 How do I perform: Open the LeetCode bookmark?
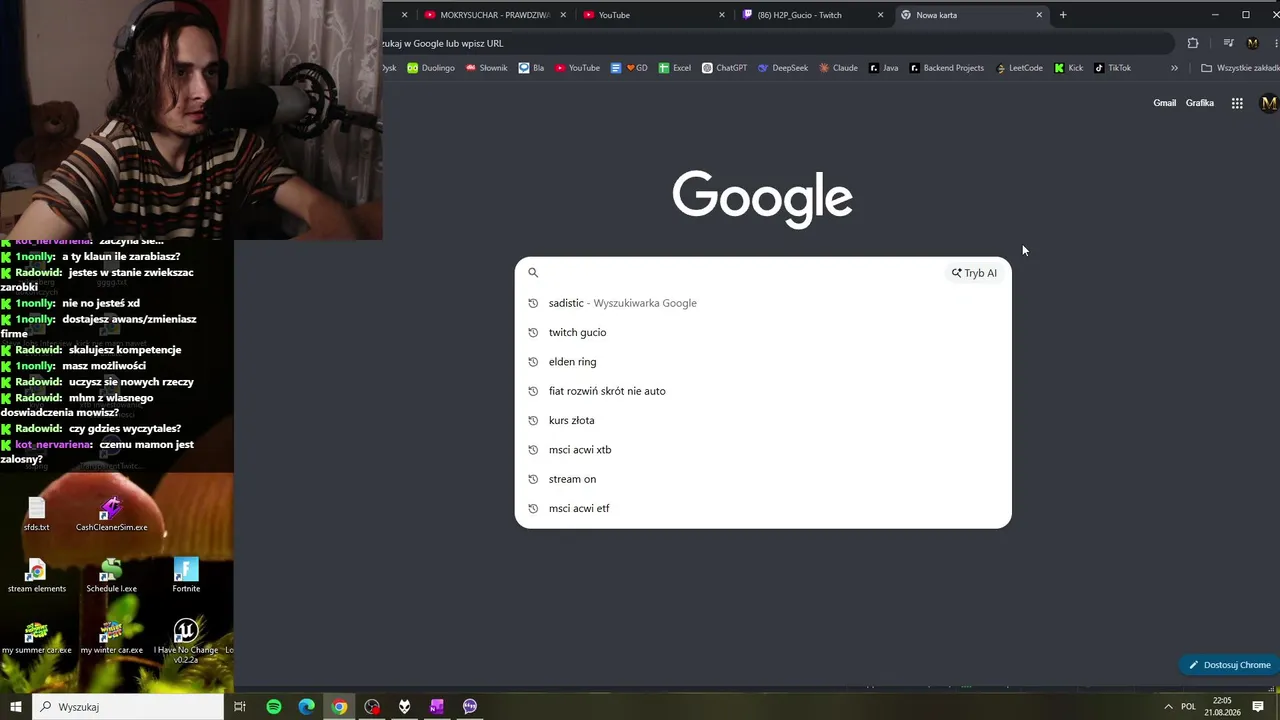click(x=1019, y=68)
